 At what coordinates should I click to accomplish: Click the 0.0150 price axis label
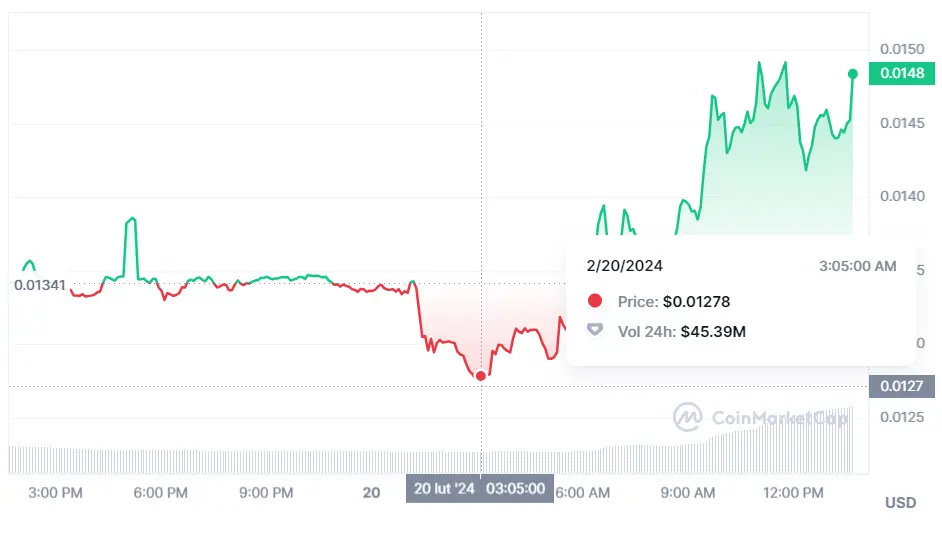(901, 49)
